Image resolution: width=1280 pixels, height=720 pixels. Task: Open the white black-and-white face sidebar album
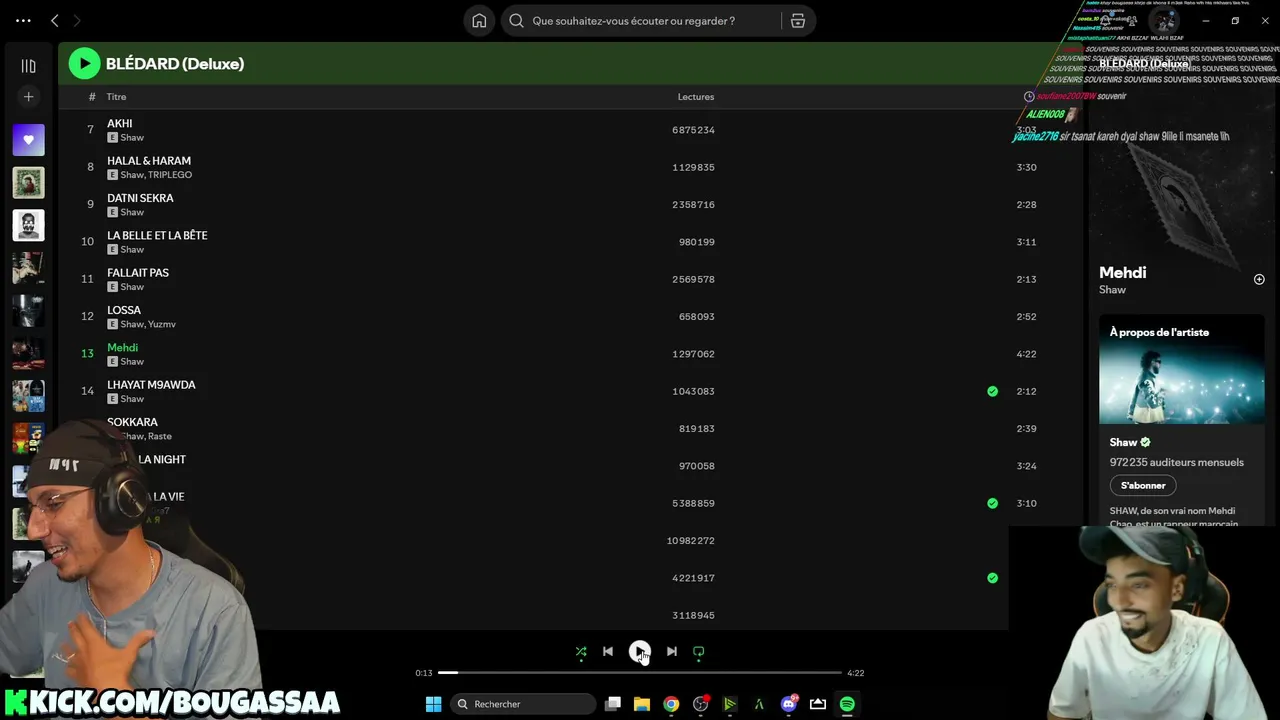click(28, 225)
